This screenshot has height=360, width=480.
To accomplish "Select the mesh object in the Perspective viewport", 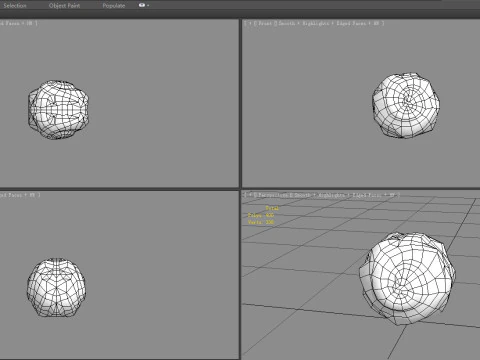I will (x=407, y=278).
